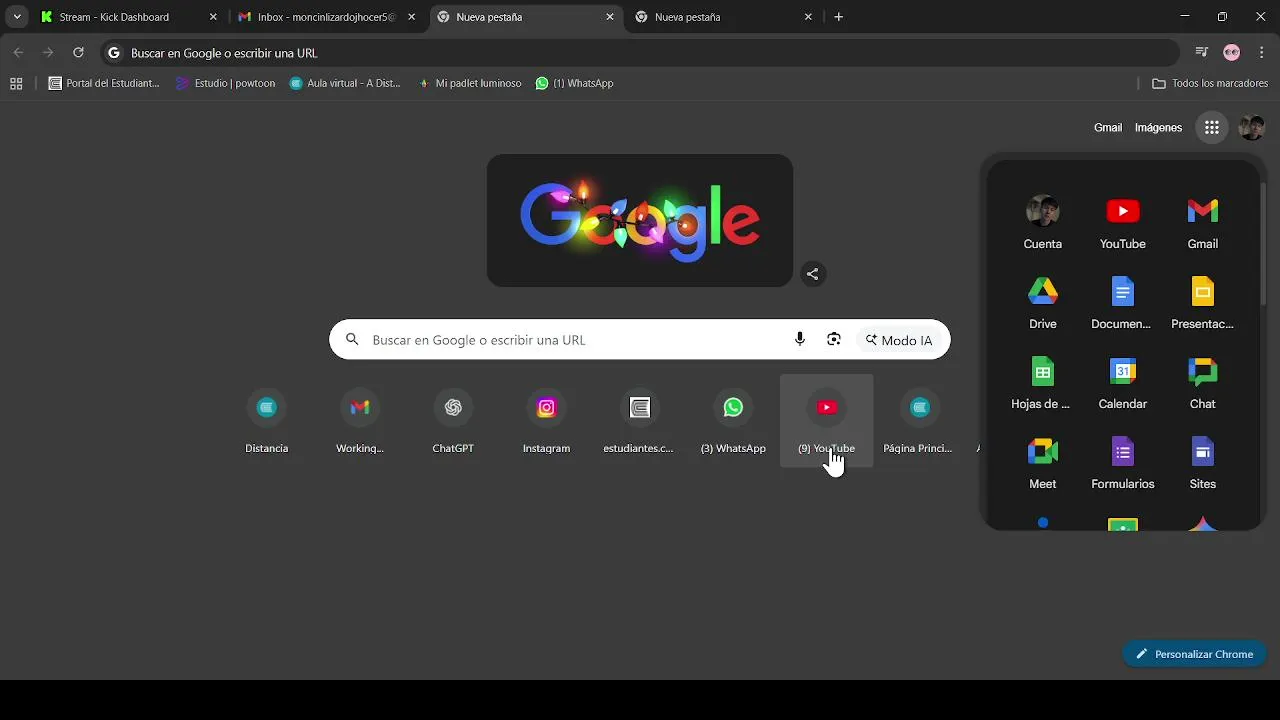Viewport: 1280px width, 720px height.
Task: Open Sites app icon
Action: coord(1202,463)
